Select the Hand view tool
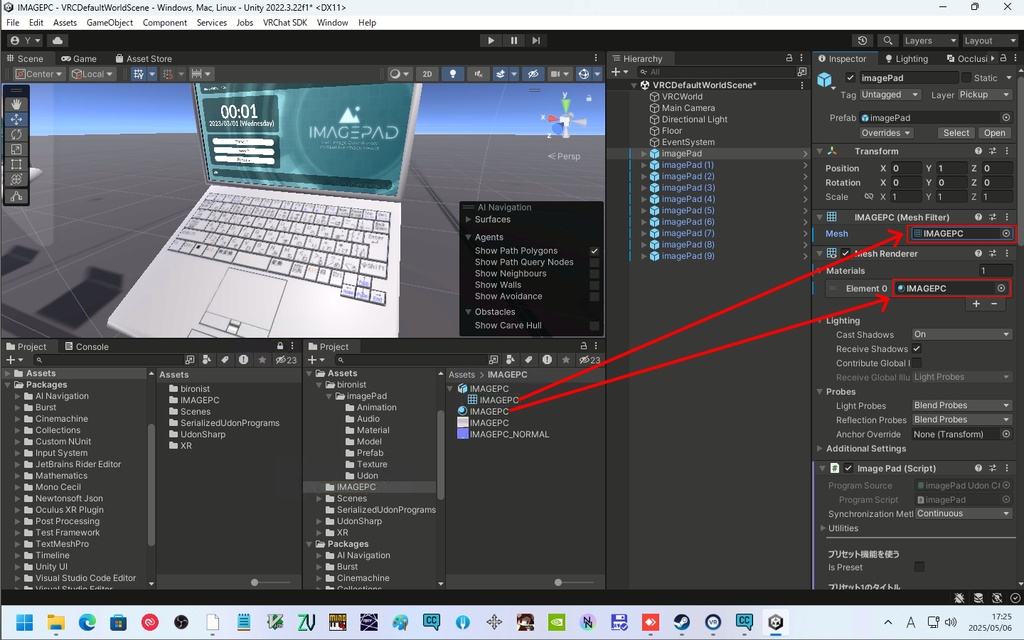The height and width of the screenshot is (640, 1024). 16,104
